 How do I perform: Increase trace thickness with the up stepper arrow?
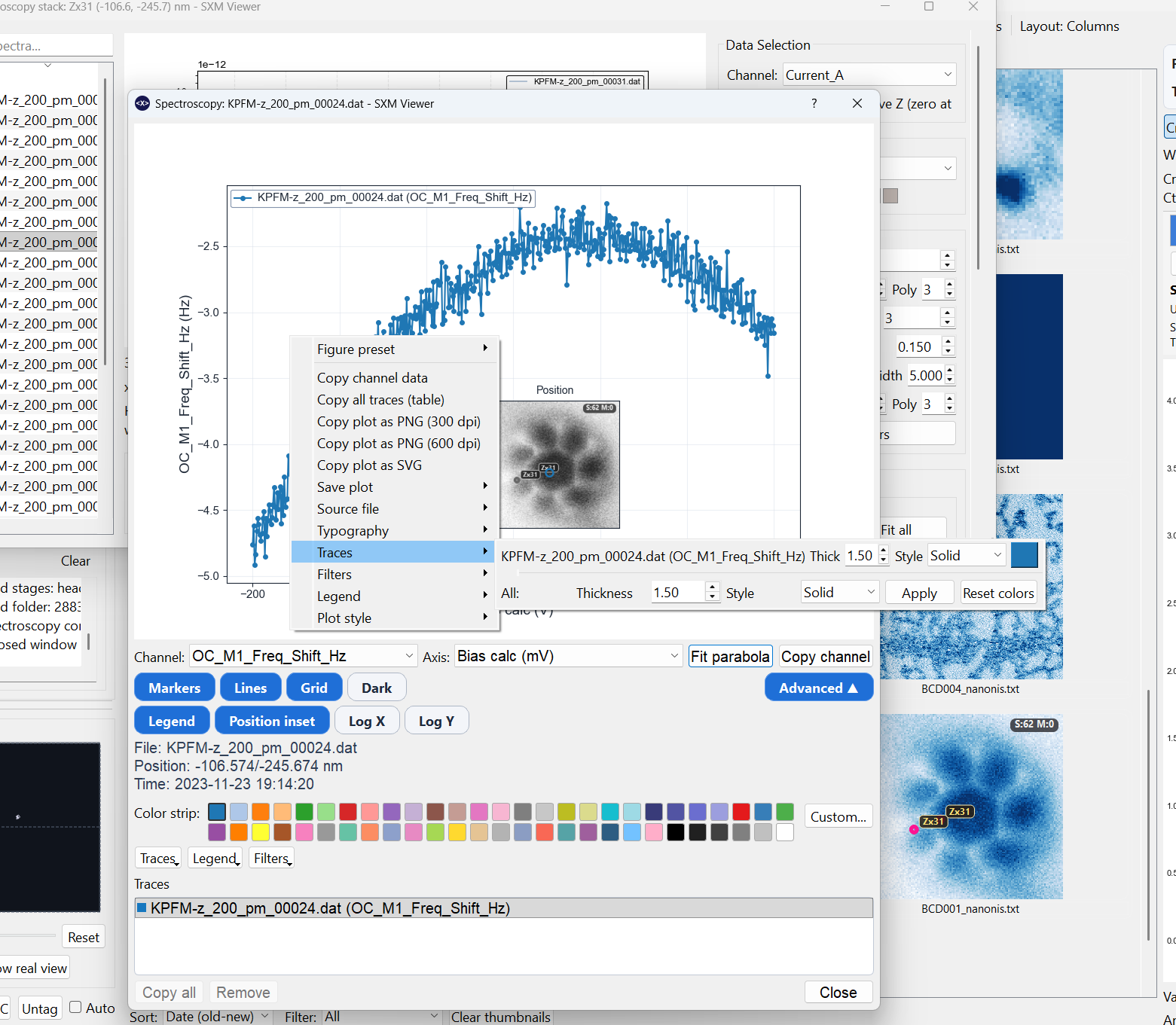[881, 551]
